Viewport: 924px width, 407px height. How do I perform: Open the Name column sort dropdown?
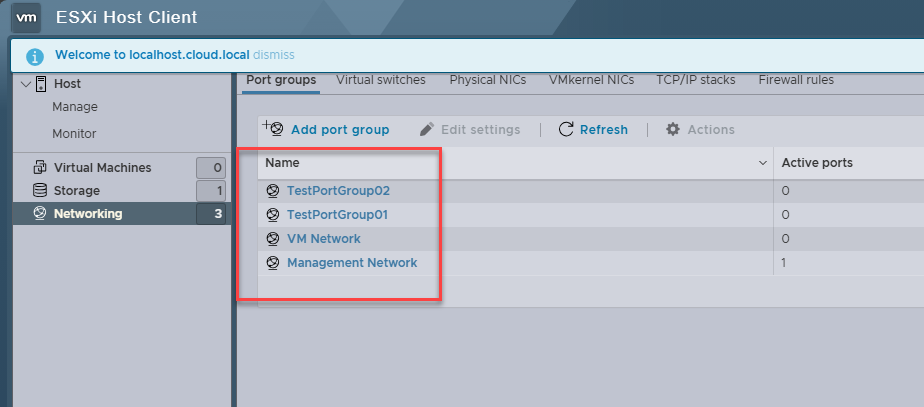click(x=763, y=163)
